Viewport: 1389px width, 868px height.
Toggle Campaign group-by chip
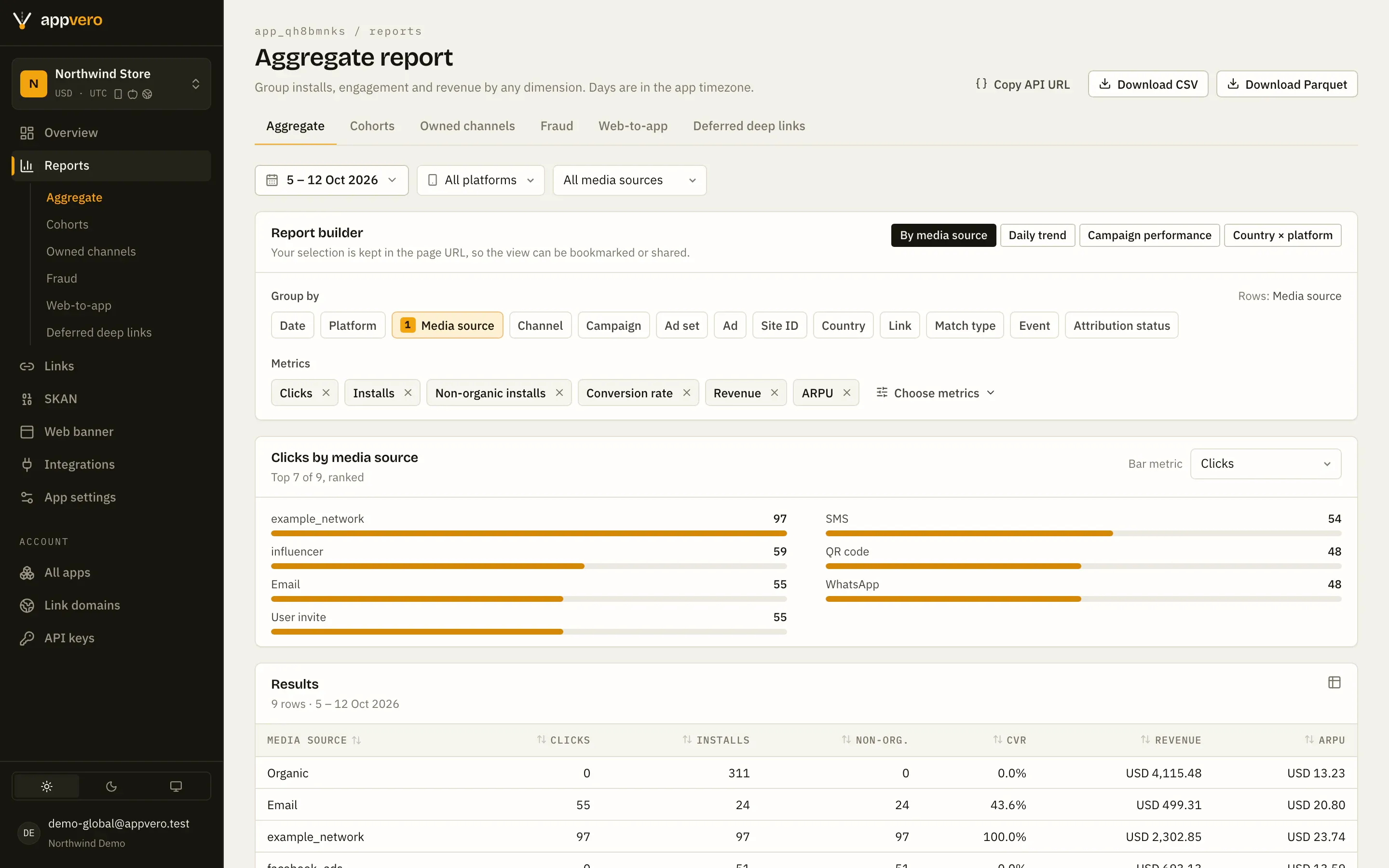(x=613, y=325)
